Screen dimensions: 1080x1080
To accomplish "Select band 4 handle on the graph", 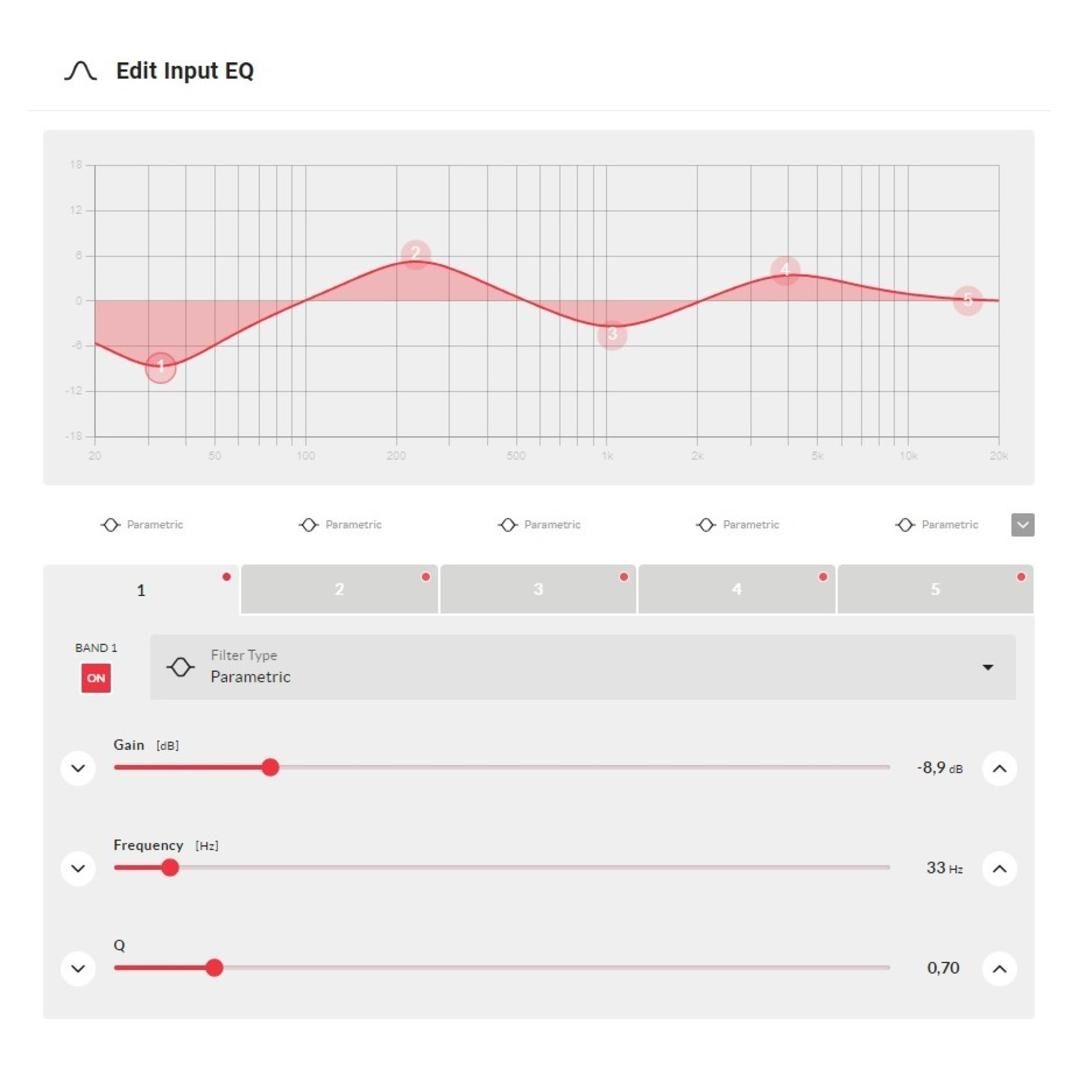I will pos(786,270).
